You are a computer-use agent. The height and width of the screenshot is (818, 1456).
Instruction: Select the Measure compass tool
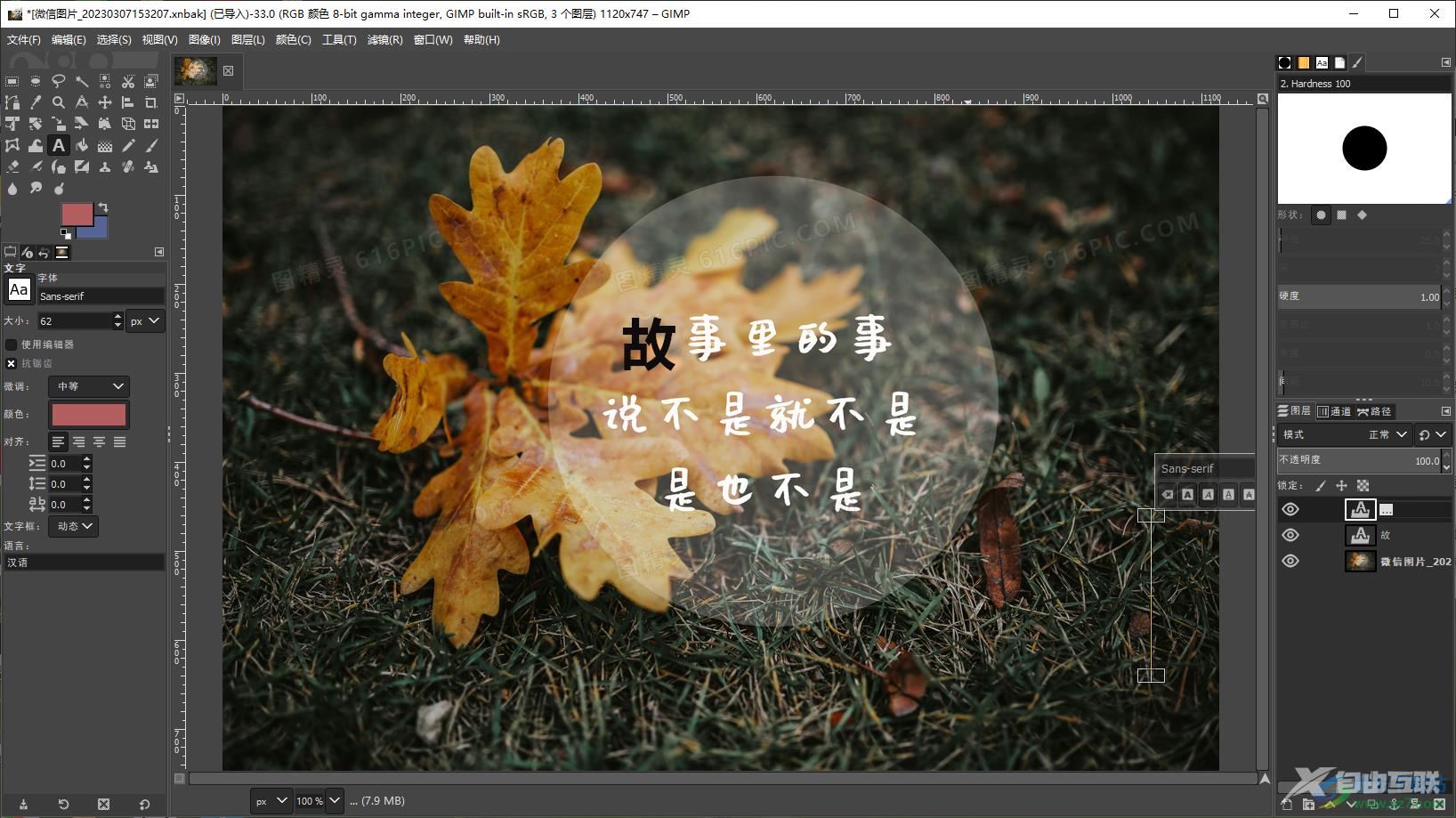(x=82, y=102)
